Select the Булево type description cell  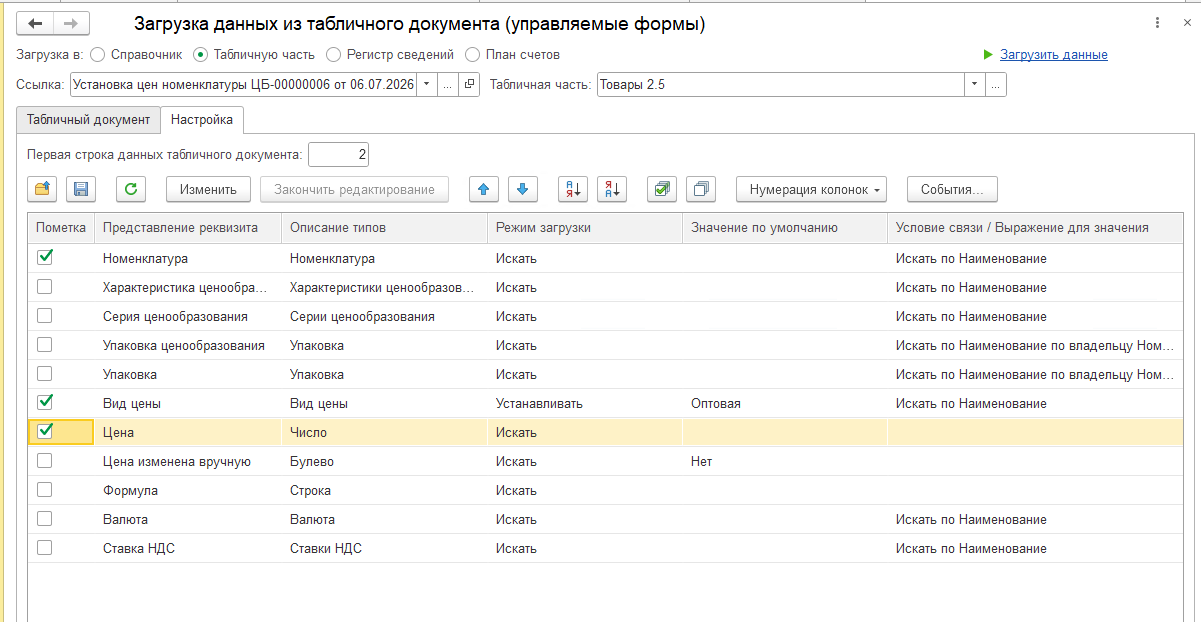point(385,461)
